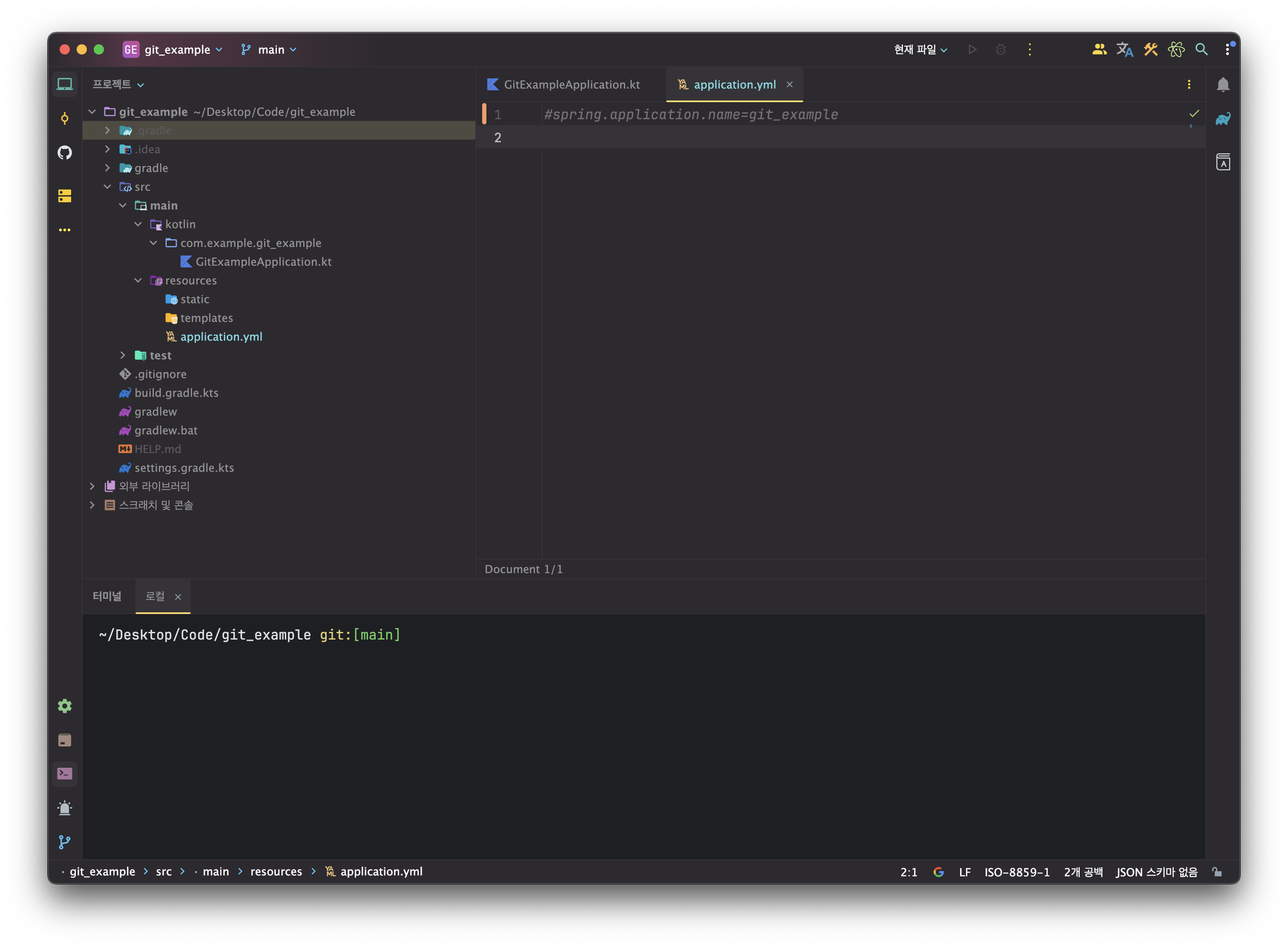This screenshot has width=1288, height=947.
Task: Toggle the Project tool window icon
Action: point(65,85)
